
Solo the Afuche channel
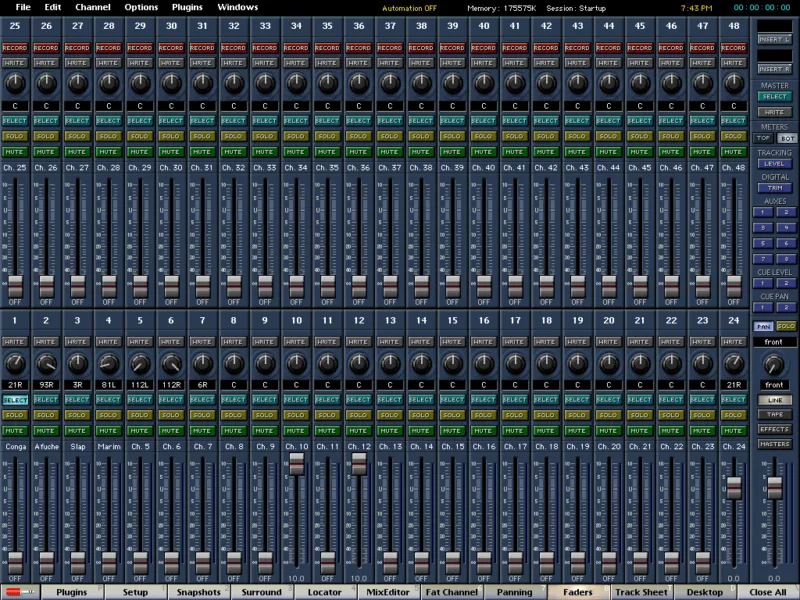(46, 415)
